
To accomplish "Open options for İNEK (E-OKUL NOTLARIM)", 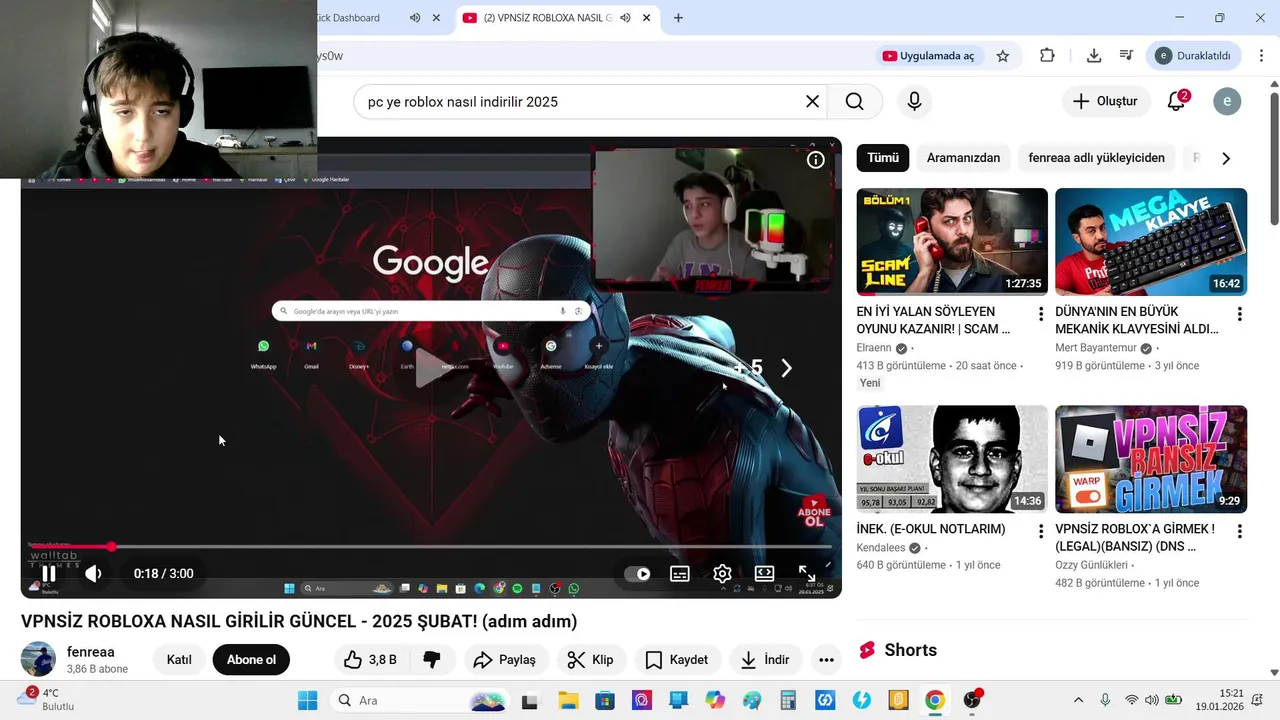I will coord(1041,531).
